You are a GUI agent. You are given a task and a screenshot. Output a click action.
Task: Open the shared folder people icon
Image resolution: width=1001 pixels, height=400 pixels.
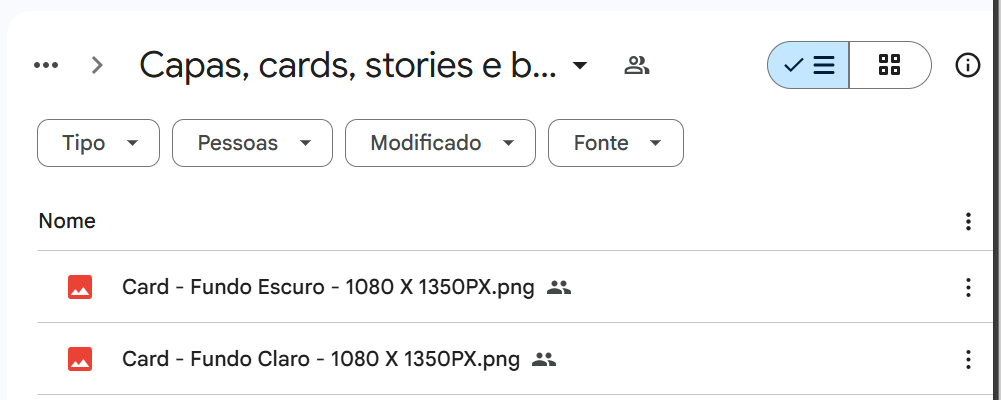tap(636, 66)
